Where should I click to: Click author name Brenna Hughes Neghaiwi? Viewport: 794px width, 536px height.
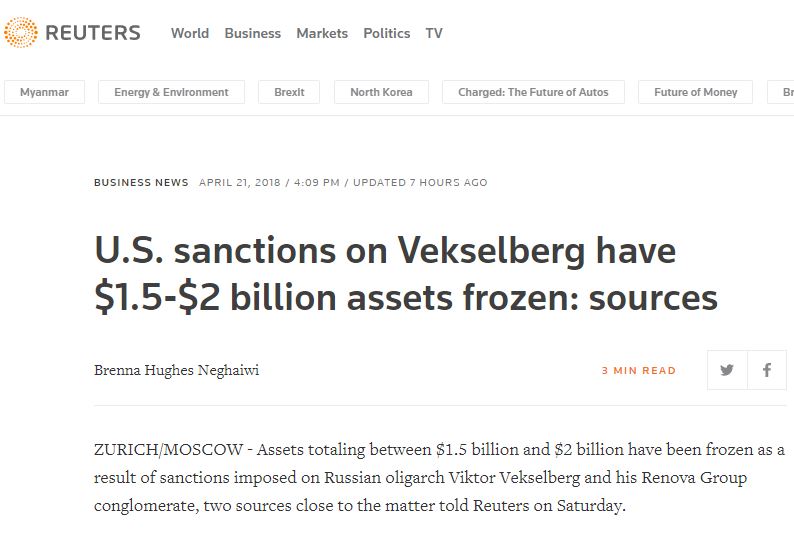point(176,370)
